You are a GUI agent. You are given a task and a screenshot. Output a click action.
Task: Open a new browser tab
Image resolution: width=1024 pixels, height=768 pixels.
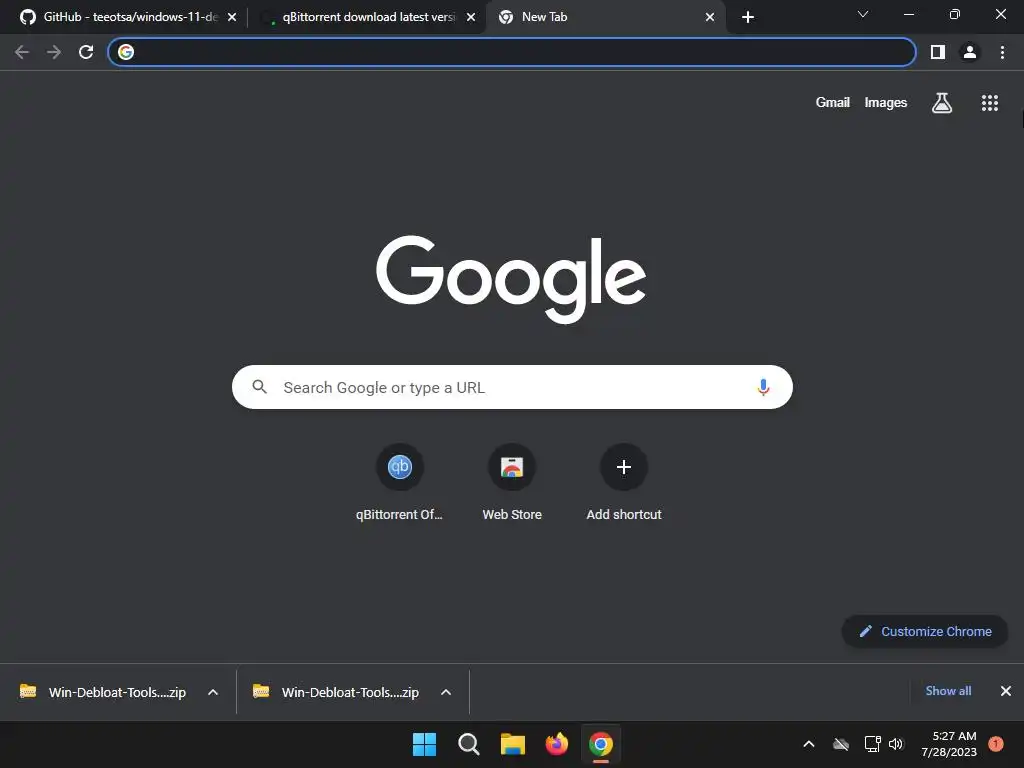(748, 17)
